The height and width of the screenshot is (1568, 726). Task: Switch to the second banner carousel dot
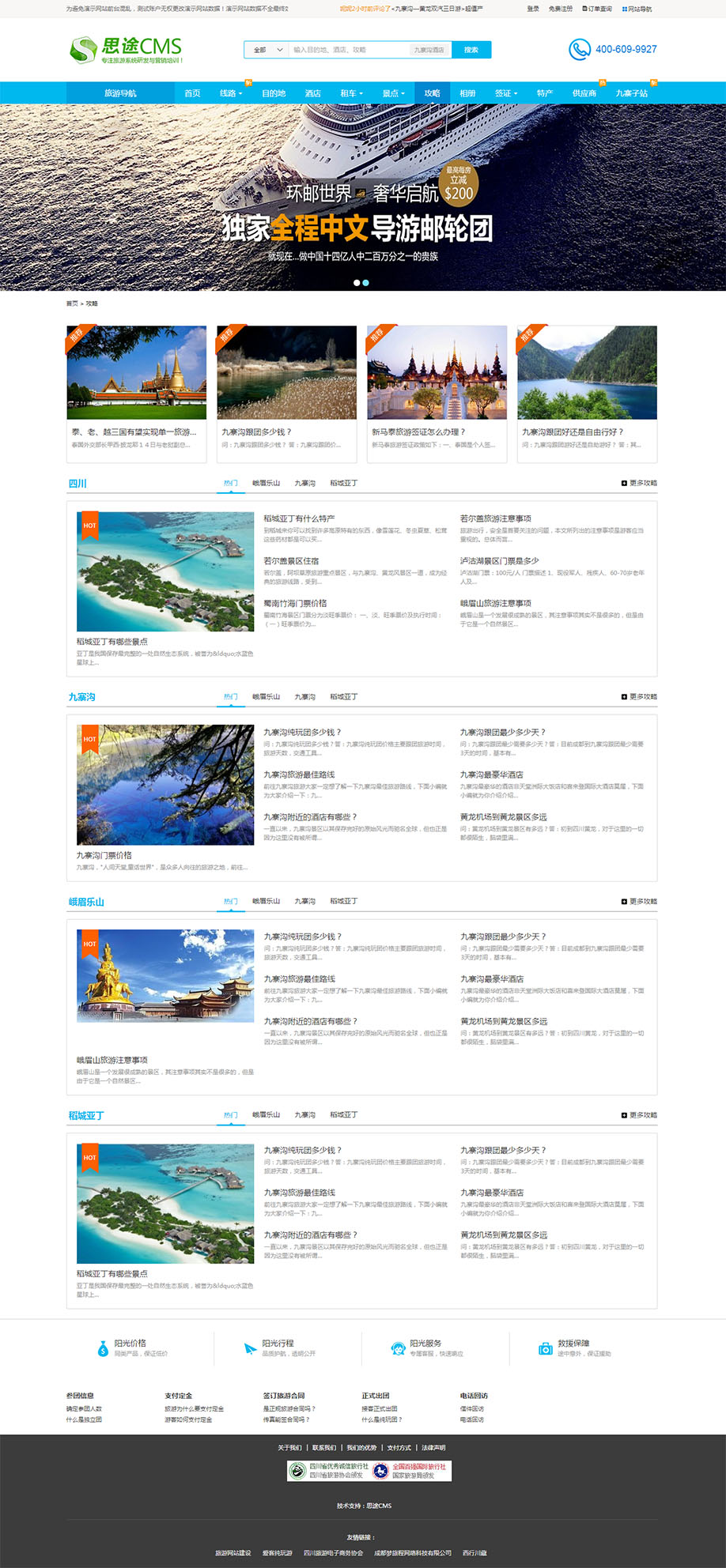click(365, 282)
